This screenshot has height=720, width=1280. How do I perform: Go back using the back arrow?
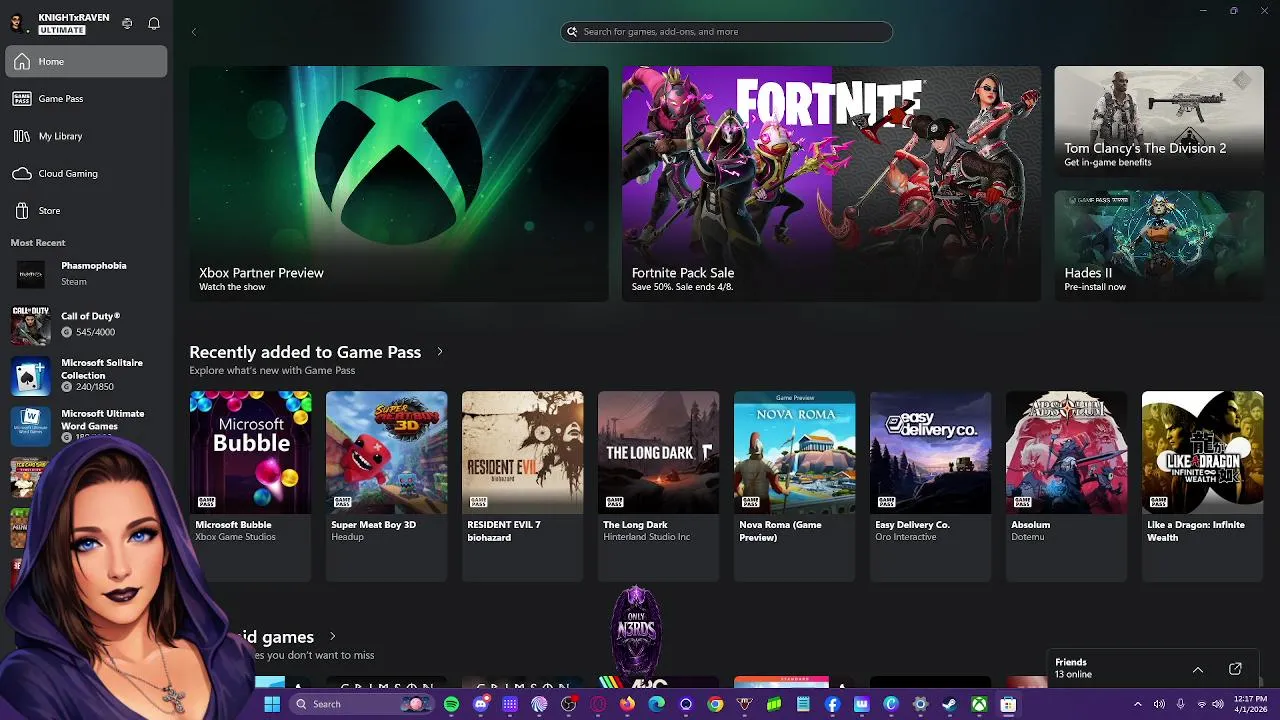click(194, 32)
